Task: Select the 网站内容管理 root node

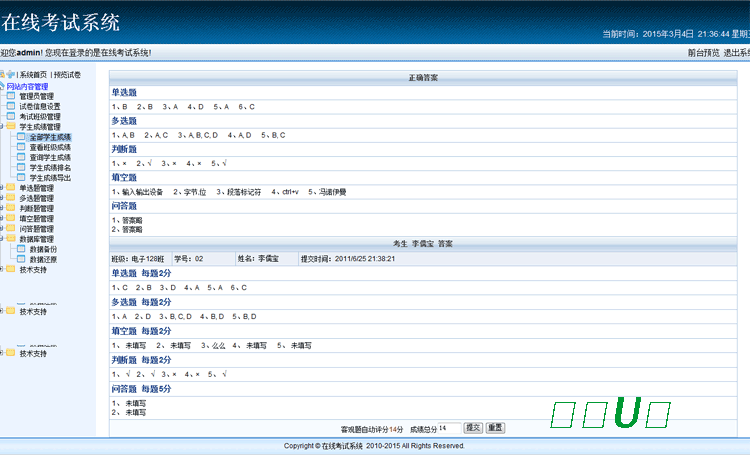Action: tap(27, 87)
